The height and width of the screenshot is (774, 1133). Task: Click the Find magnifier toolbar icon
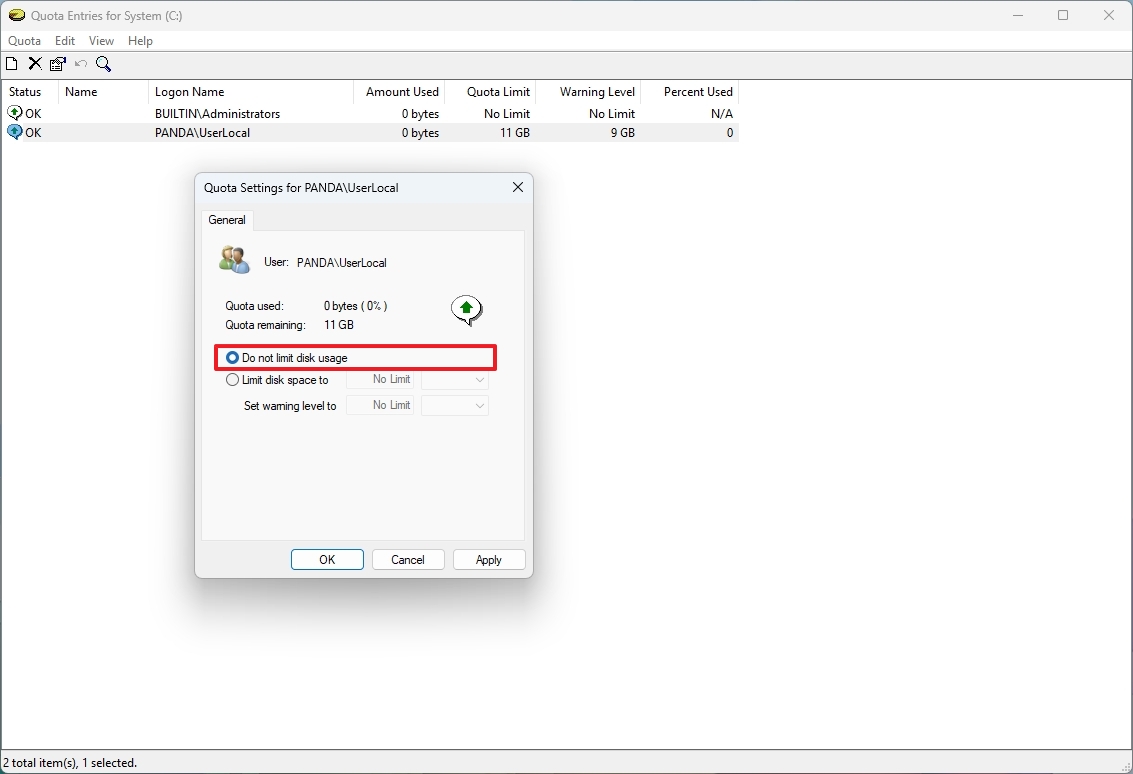(103, 64)
